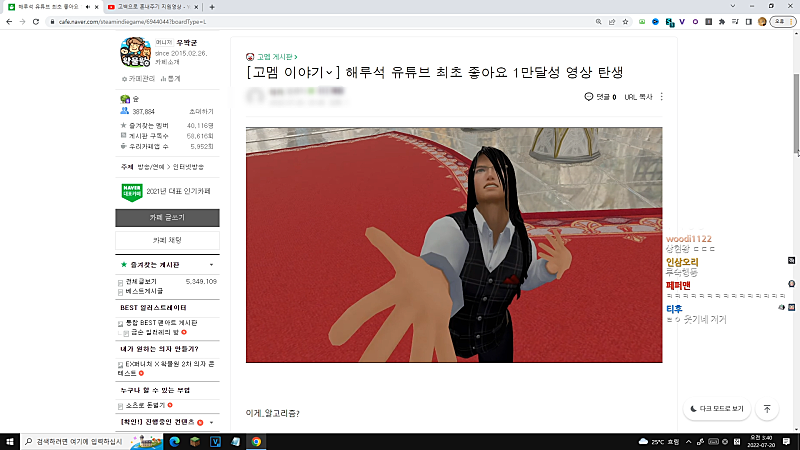Open a new browser tab

tap(212, 7)
